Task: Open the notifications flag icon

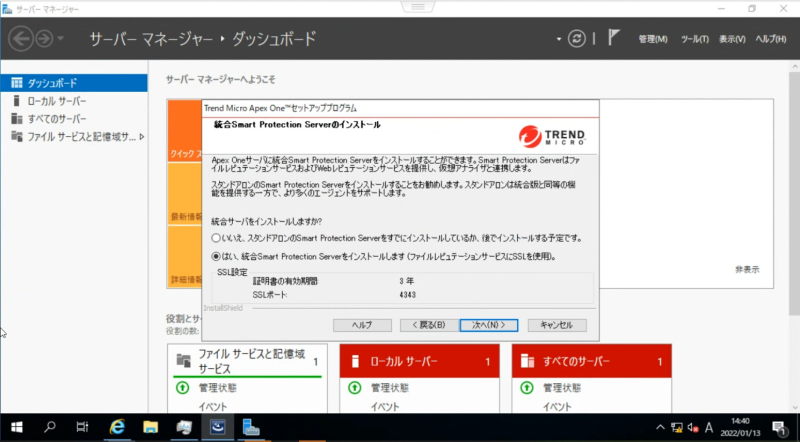Action: (x=613, y=38)
